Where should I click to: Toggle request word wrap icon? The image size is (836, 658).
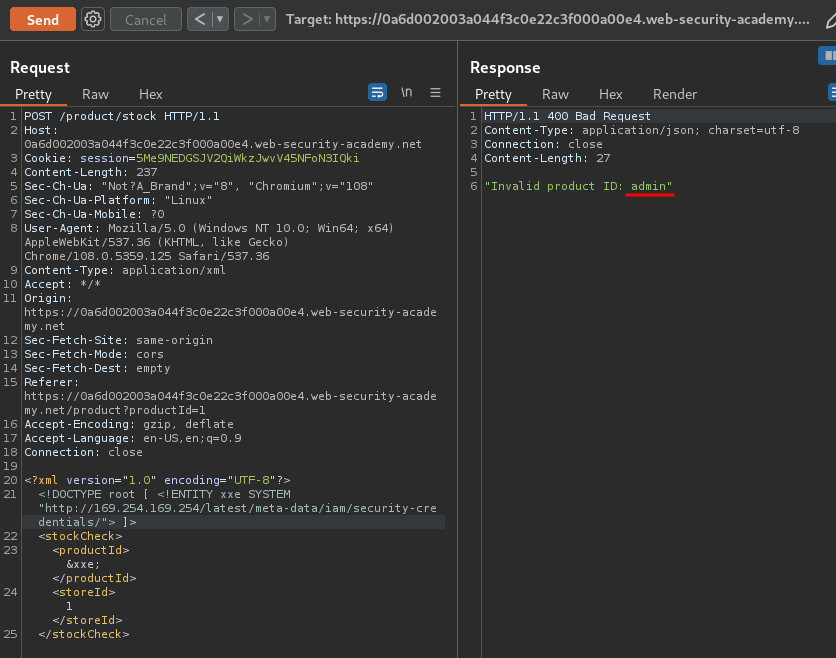point(377,92)
